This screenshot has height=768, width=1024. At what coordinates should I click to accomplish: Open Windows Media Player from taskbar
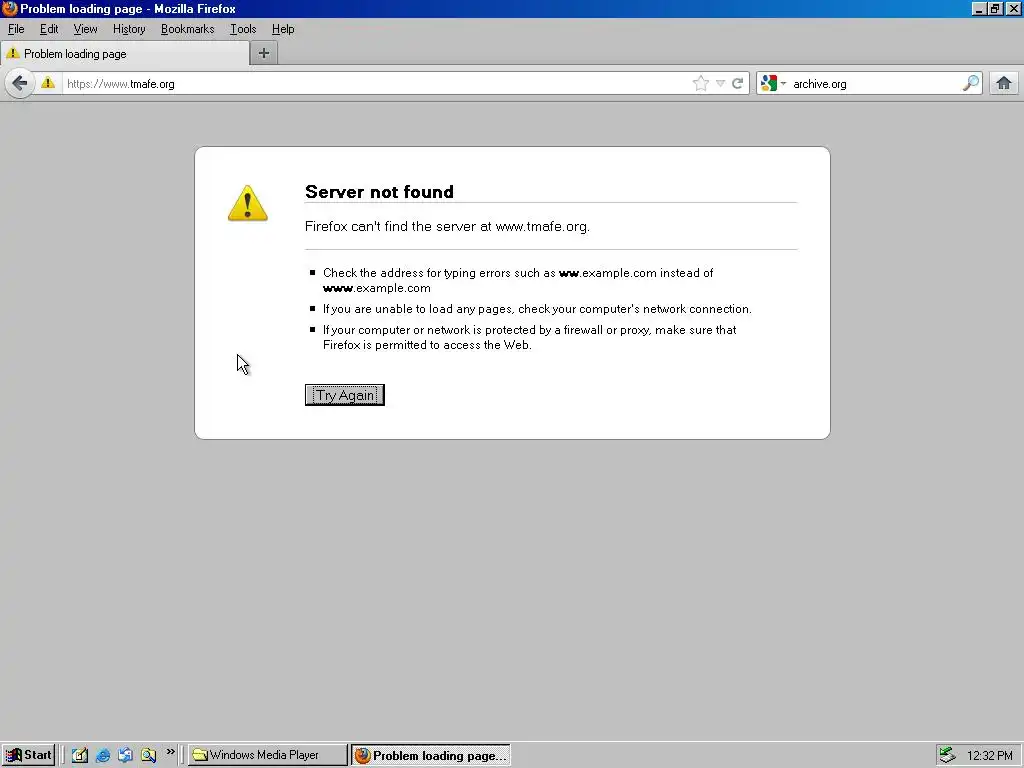coord(268,755)
